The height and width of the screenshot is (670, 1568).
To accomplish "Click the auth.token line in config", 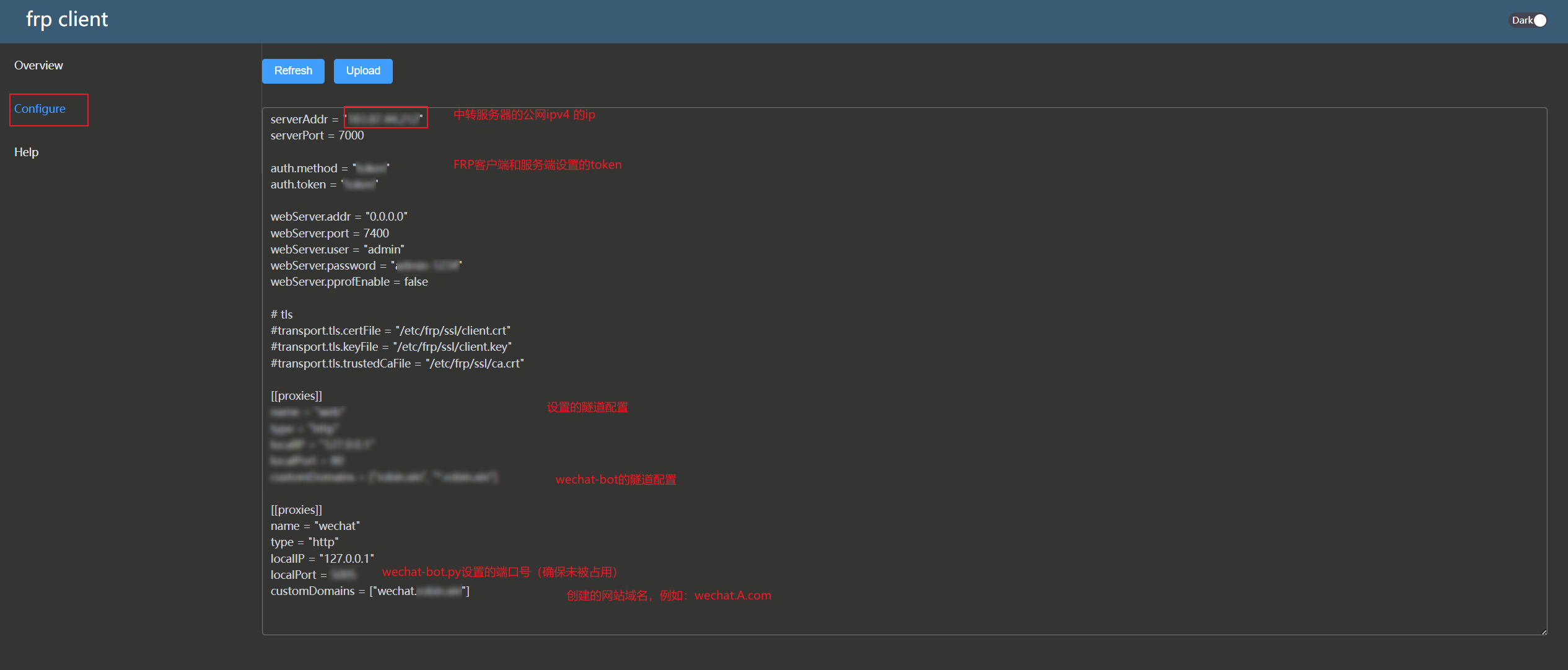I will pyautogui.click(x=323, y=185).
